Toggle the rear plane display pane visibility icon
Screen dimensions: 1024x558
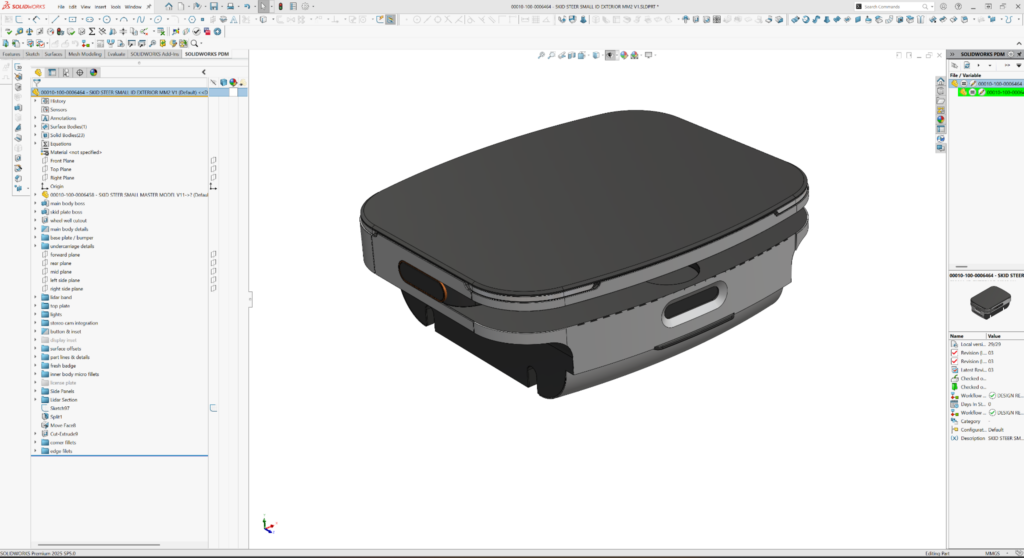(x=213, y=263)
